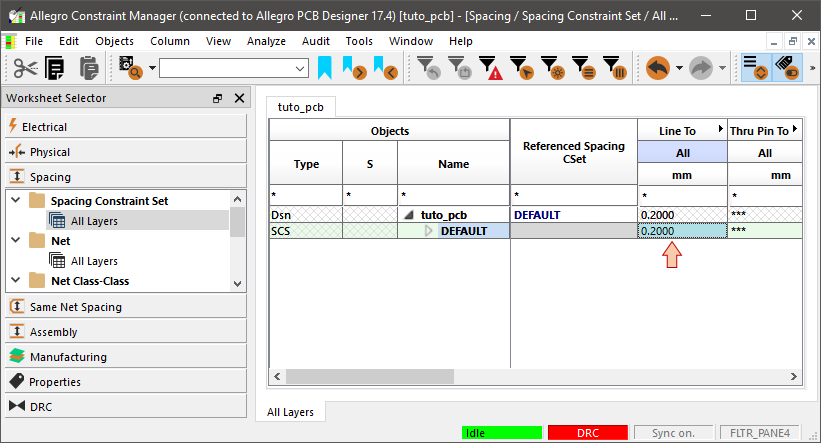Open the DRC worksheet section

point(126,406)
